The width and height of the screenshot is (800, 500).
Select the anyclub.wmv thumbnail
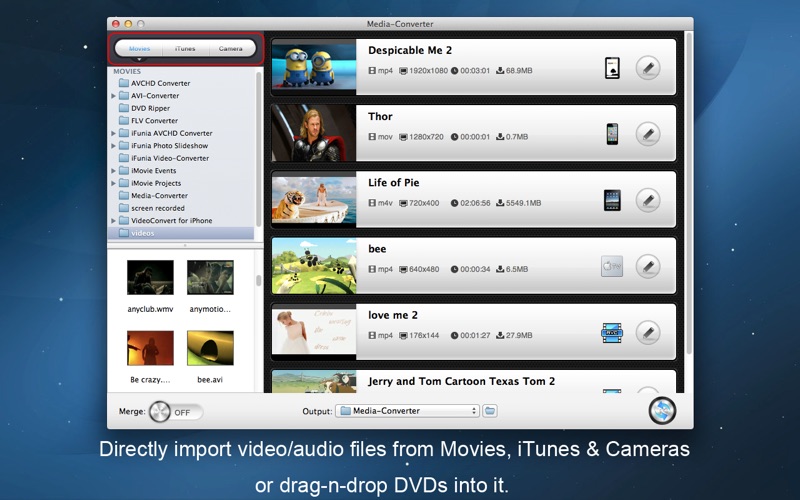click(x=150, y=278)
